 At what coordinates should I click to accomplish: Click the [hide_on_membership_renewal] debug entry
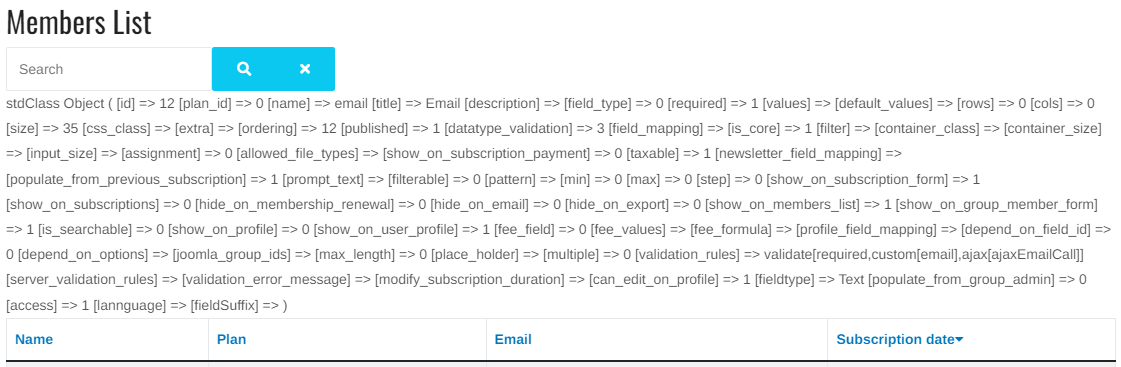click(x=295, y=205)
